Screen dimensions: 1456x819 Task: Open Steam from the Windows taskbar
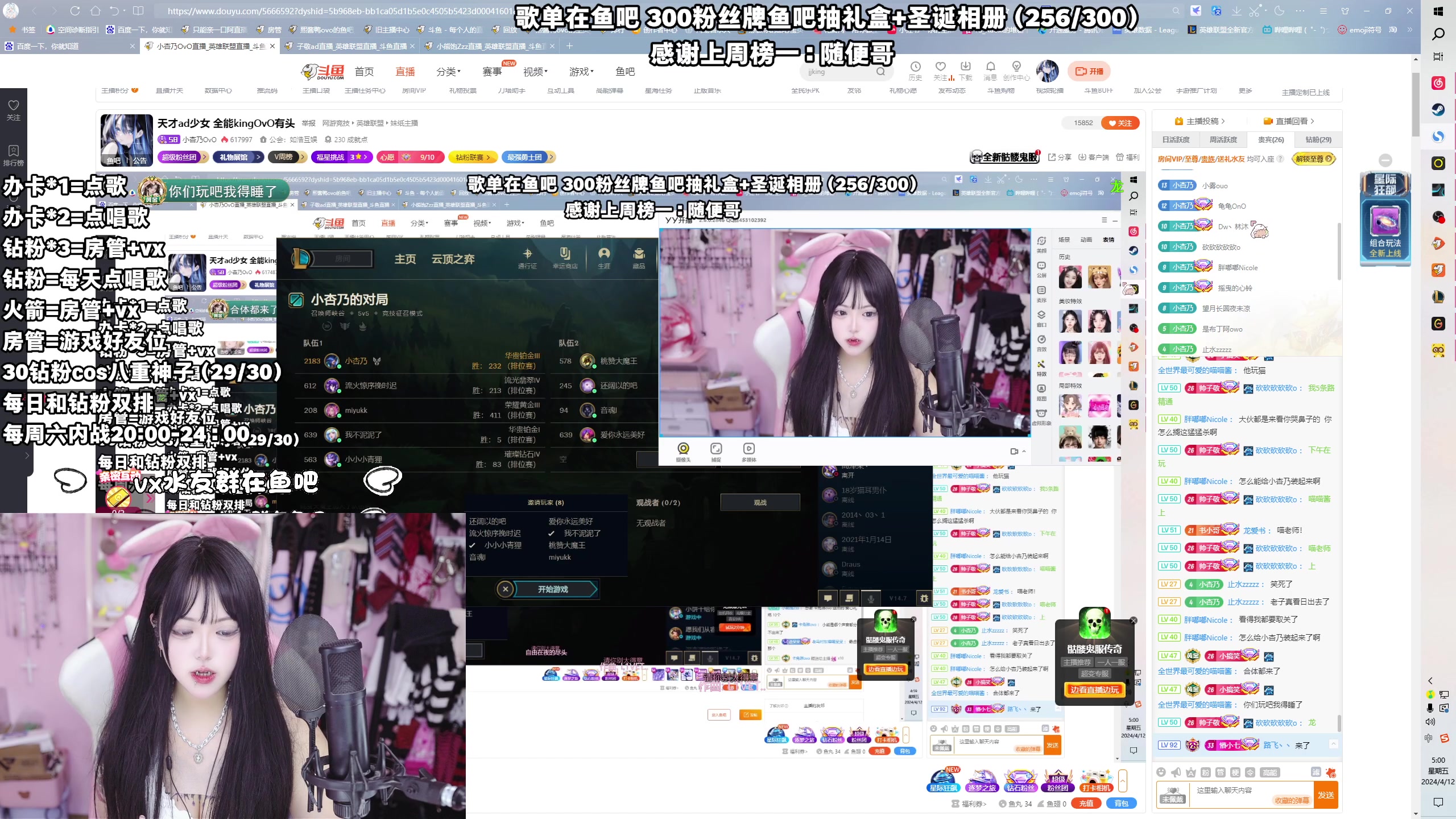tap(1438, 109)
